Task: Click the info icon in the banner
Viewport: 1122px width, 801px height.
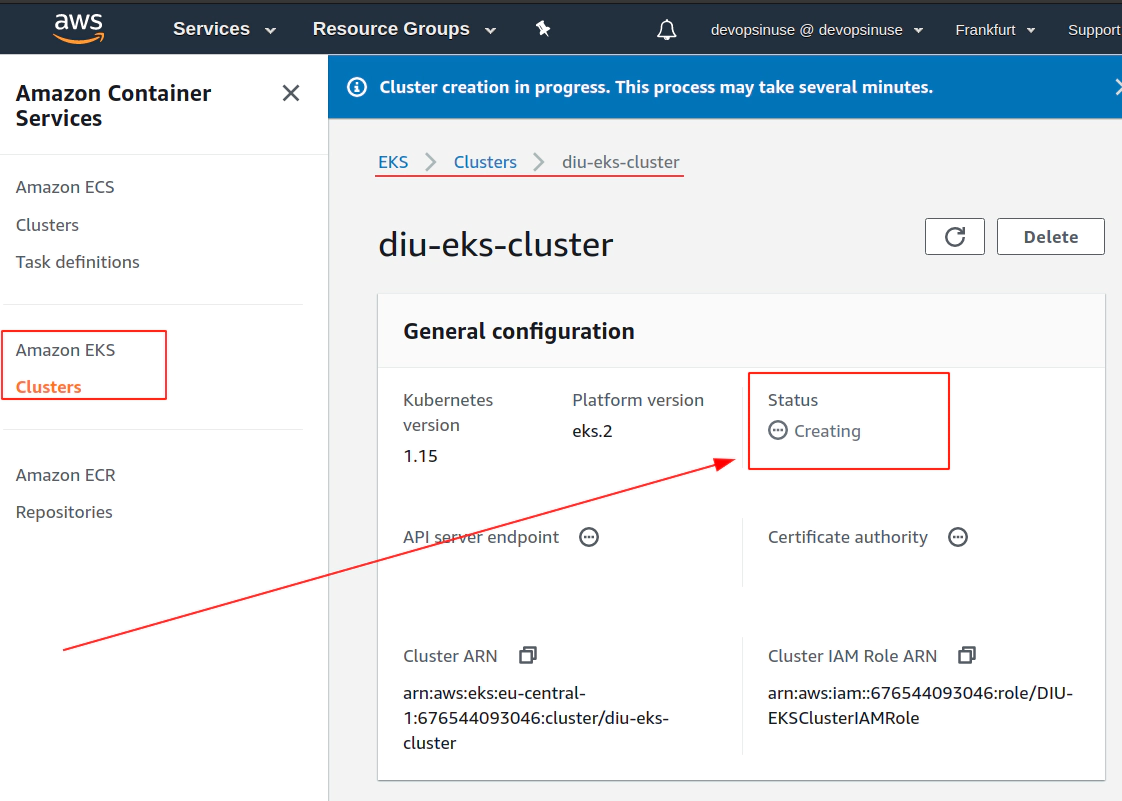Action: tap(357, 87)
